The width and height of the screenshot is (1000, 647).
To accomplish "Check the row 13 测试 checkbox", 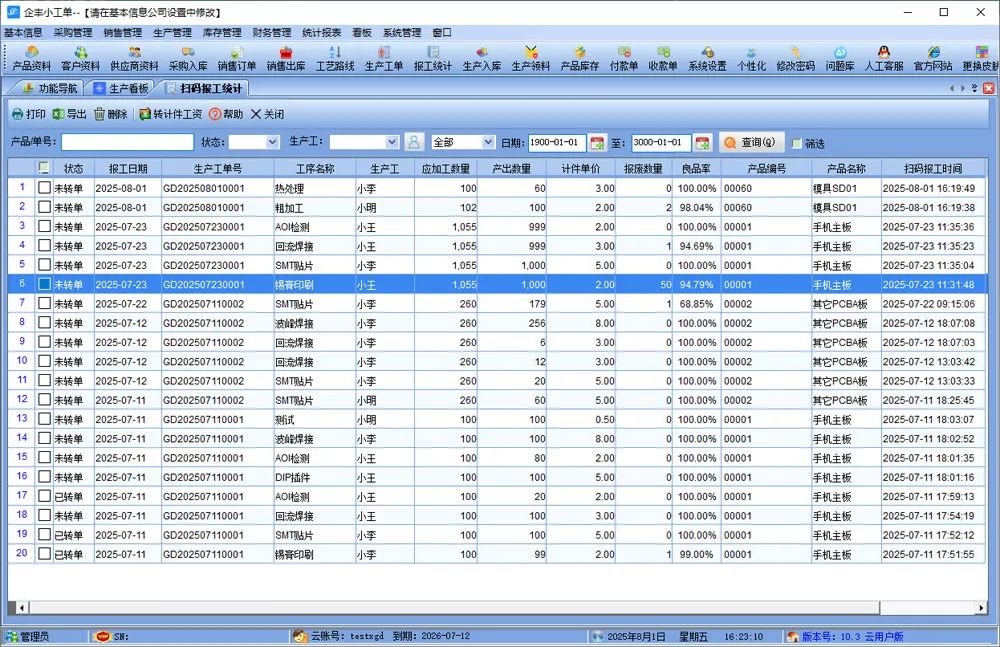I will click(x=44, y=419).
